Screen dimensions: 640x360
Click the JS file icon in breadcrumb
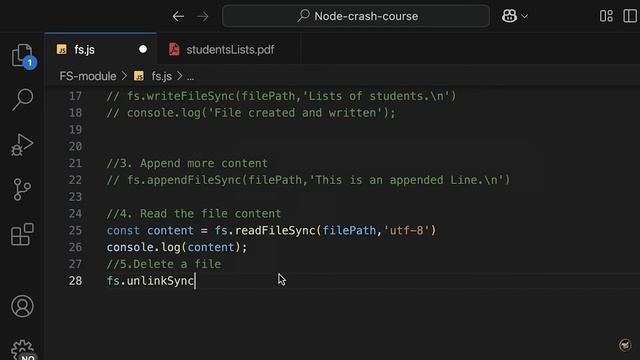pyautogui.click(x=139, y=76)
